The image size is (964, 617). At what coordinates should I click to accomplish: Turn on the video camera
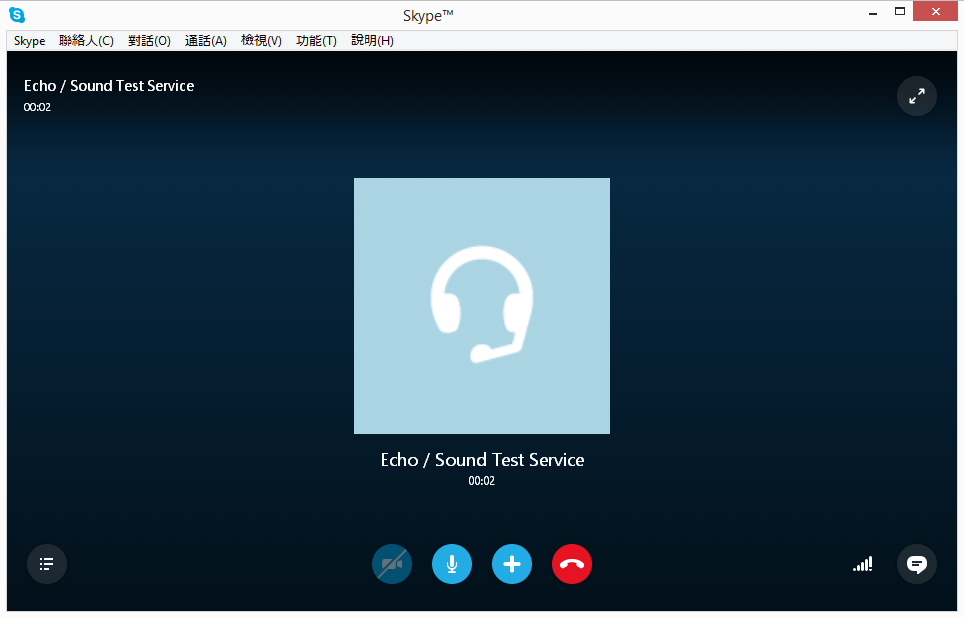(x=392, y=564)
